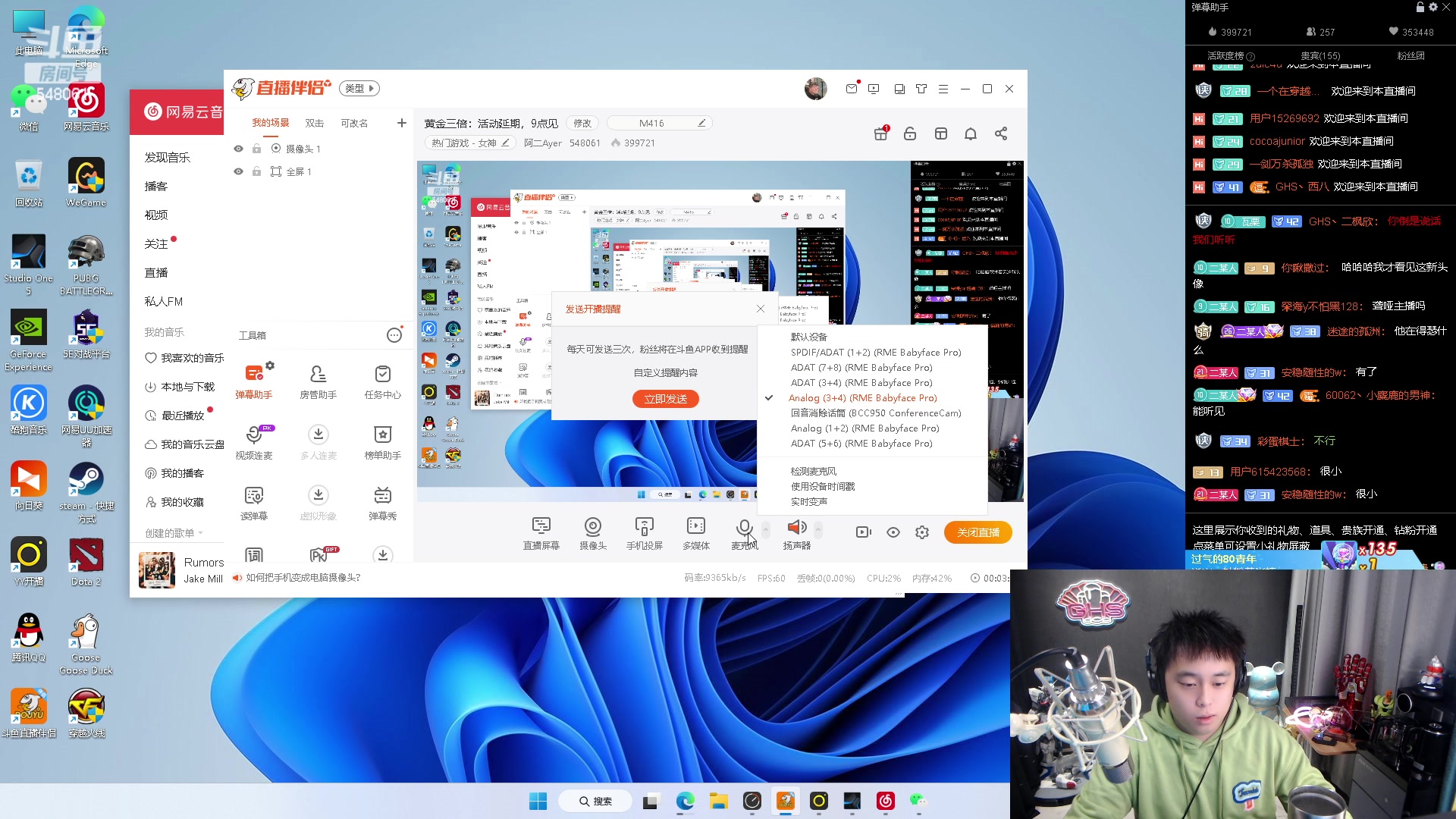
Task: Expand the 创建的歌单 section in NetEase sidebar
Action: [174, 533]
